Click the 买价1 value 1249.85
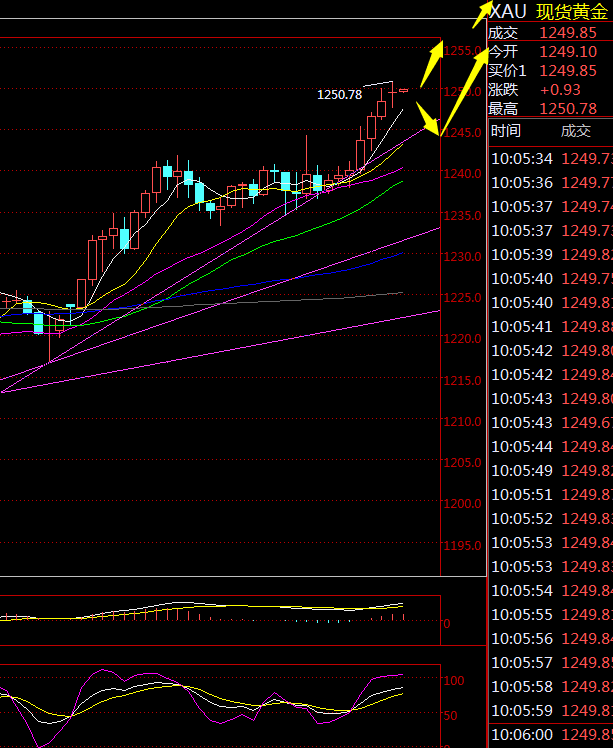The height and width of the screenshot is (748, 613). coord(568,71)
